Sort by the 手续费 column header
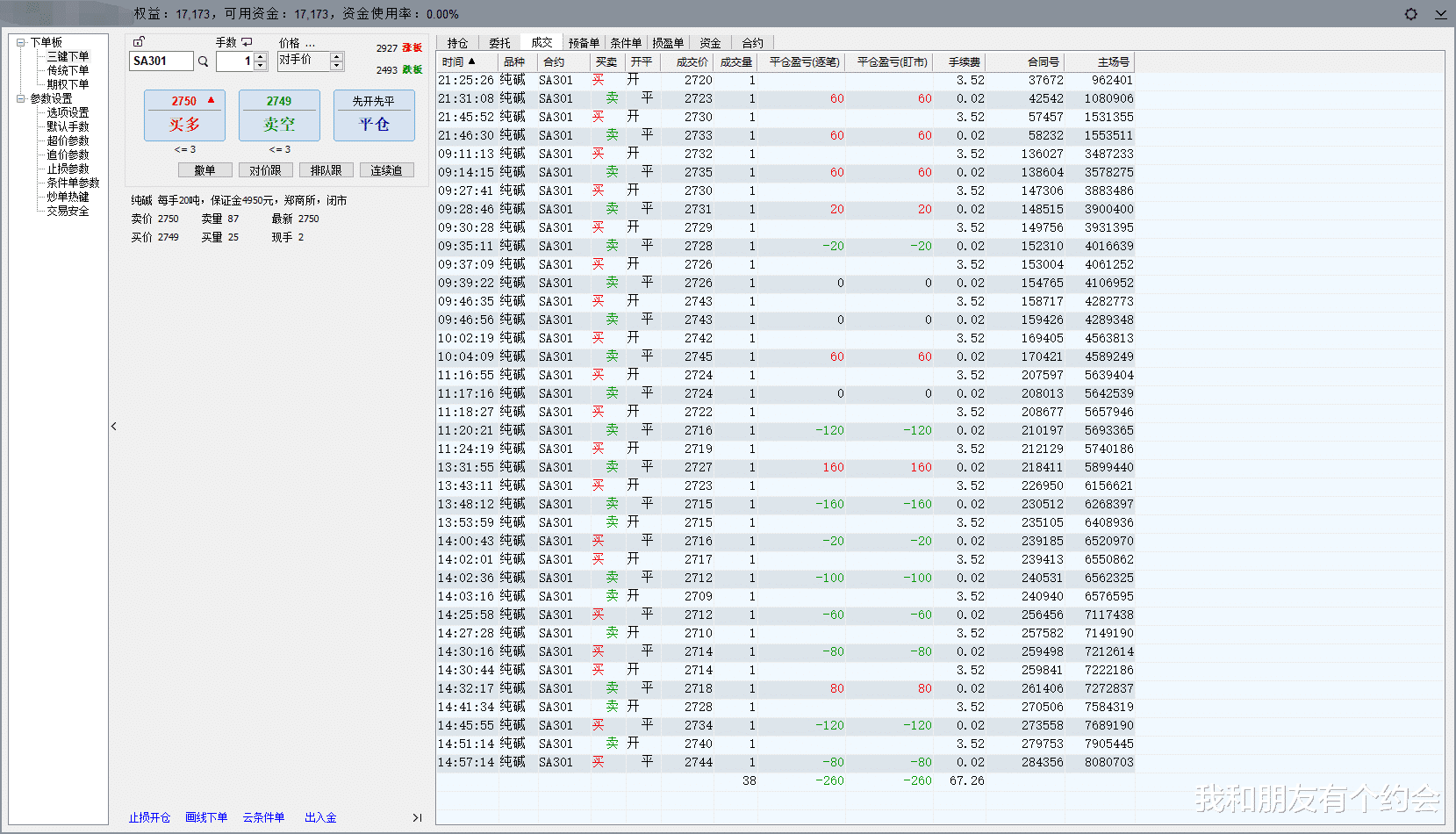 [x=959, y=61]
